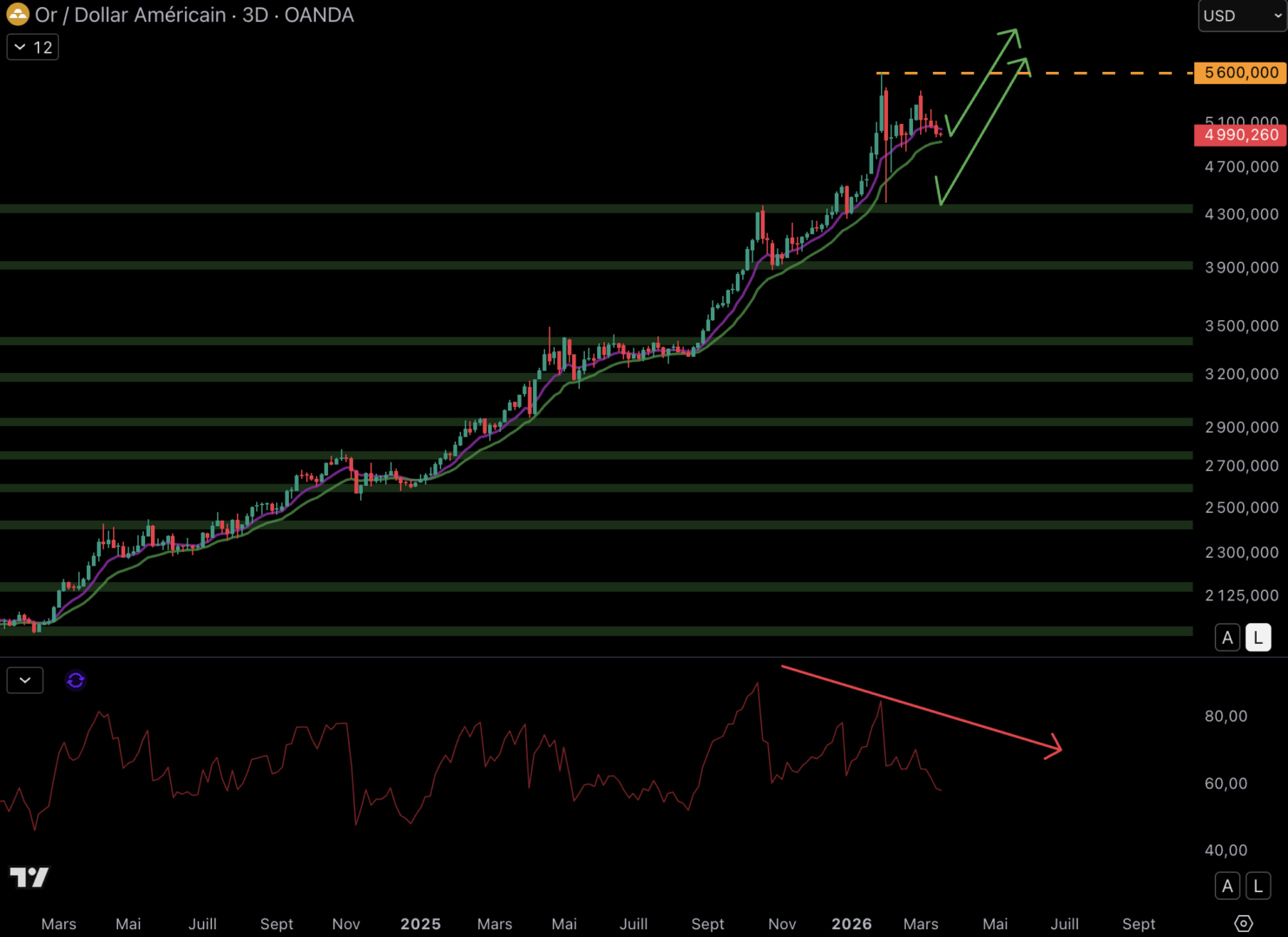The height and width of the screenshot is (937, 1288).
Task: Select the upper green arrow drawing
Action: click(x=982, y=82)
